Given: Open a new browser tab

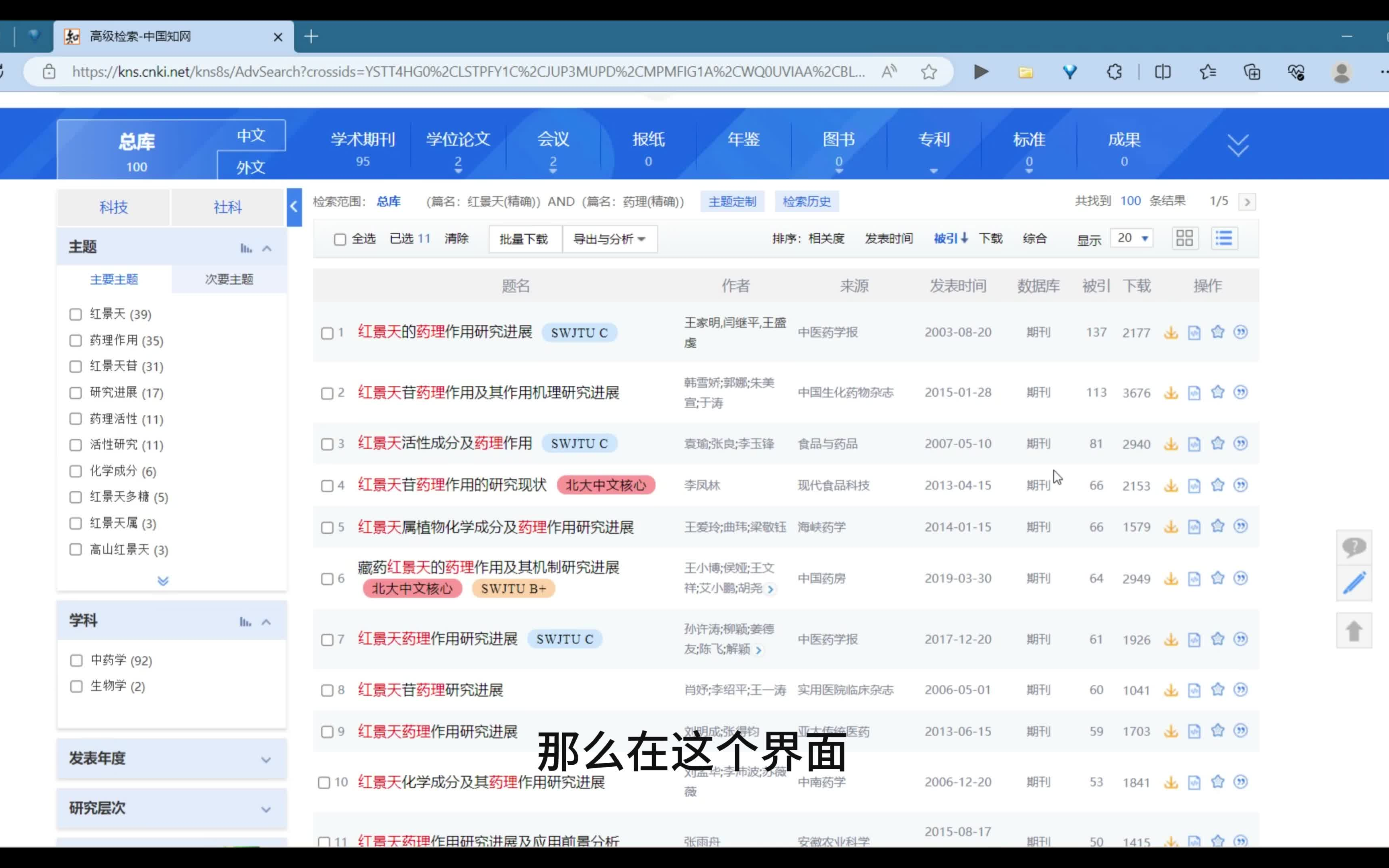Looking at the screenshot, I should [311, 37].
